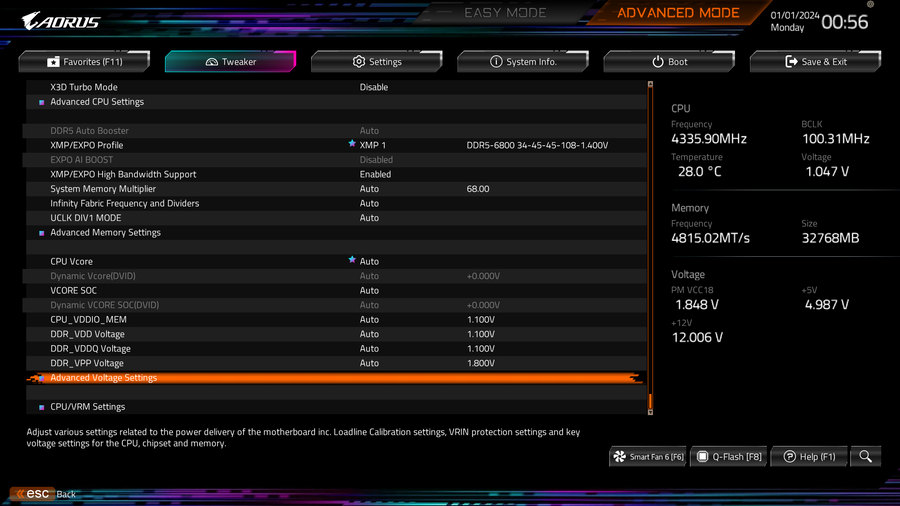Image resolution: width=900 pixels, height=506 pixels.
Task: Select the Dynamic Vcore(DVID) row
Action: tap(336, 276)
